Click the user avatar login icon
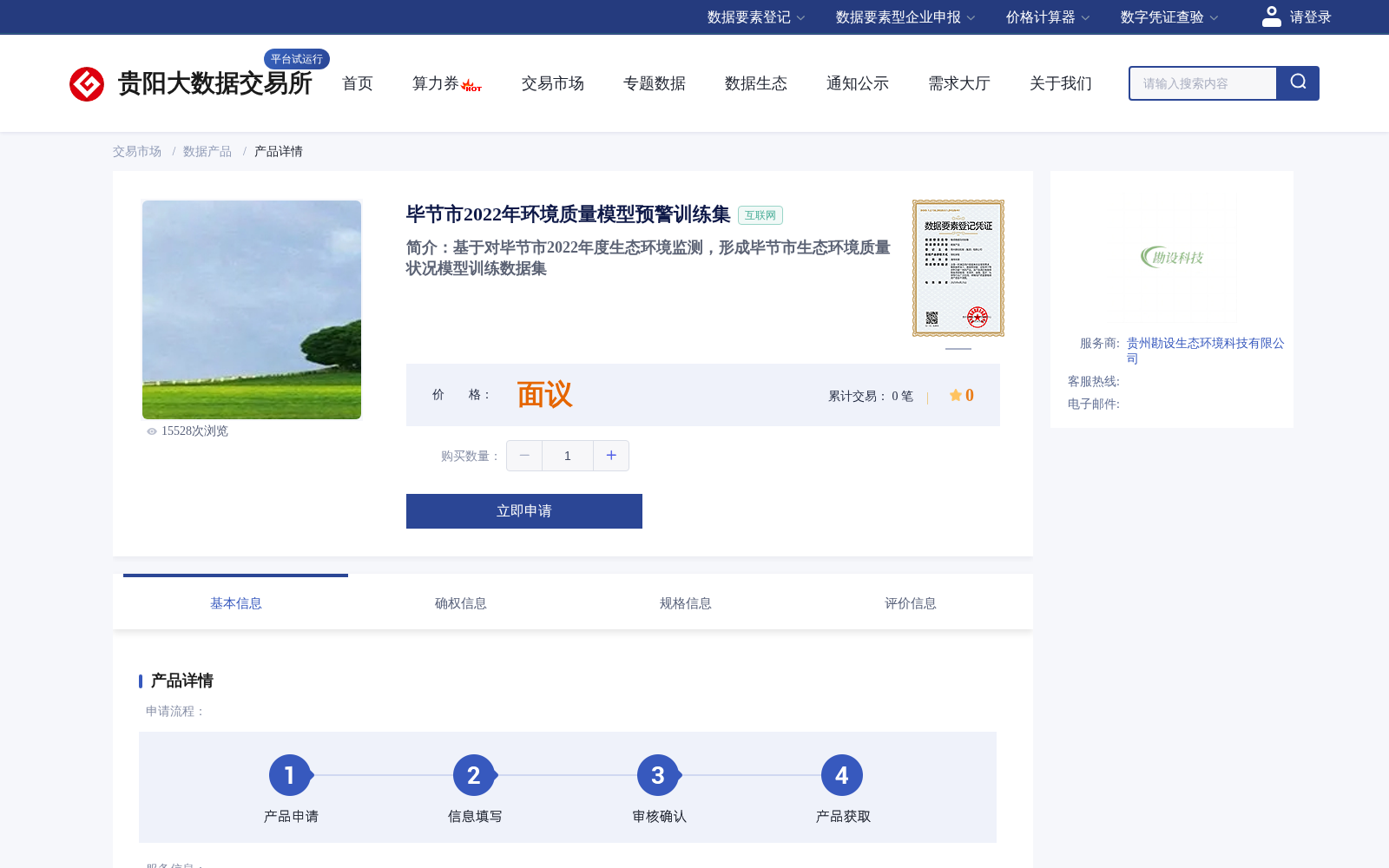 point(1272,16)
